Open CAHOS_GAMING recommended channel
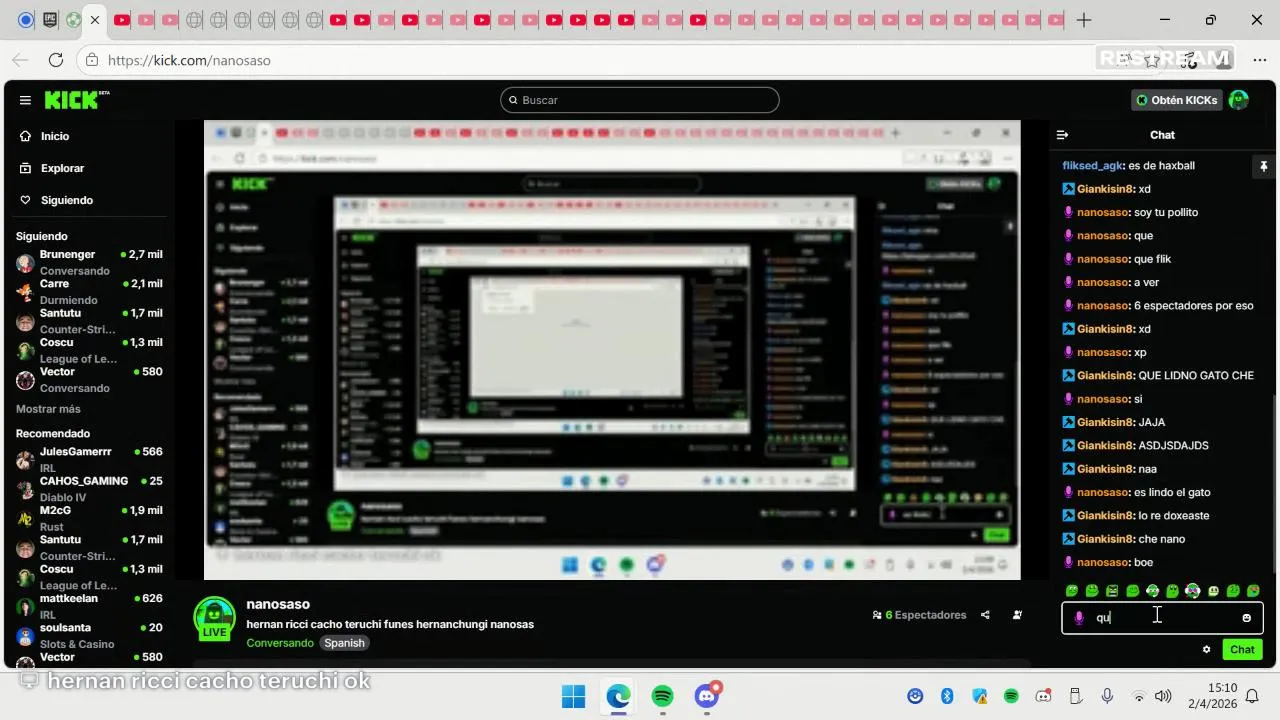The image size is (1280, 720). (89, 488)
